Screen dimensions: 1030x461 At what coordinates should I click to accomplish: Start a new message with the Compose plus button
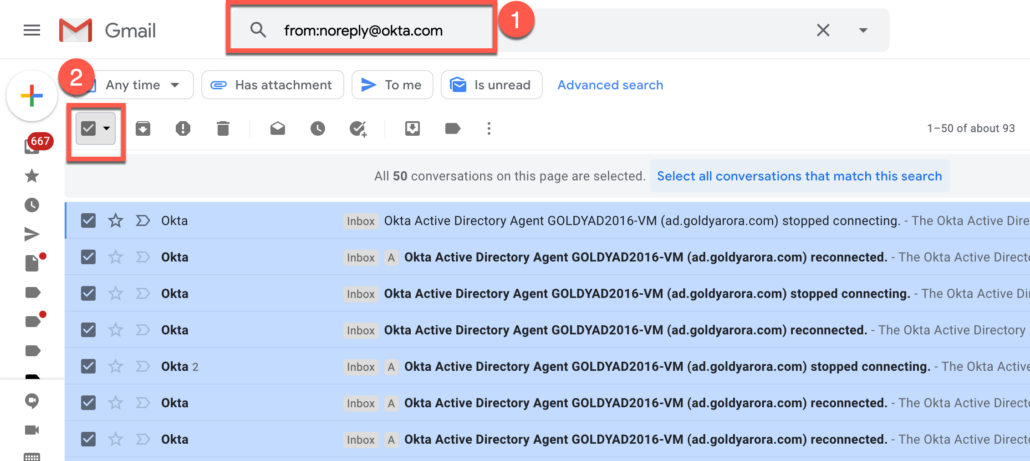[x=32, y=97]
